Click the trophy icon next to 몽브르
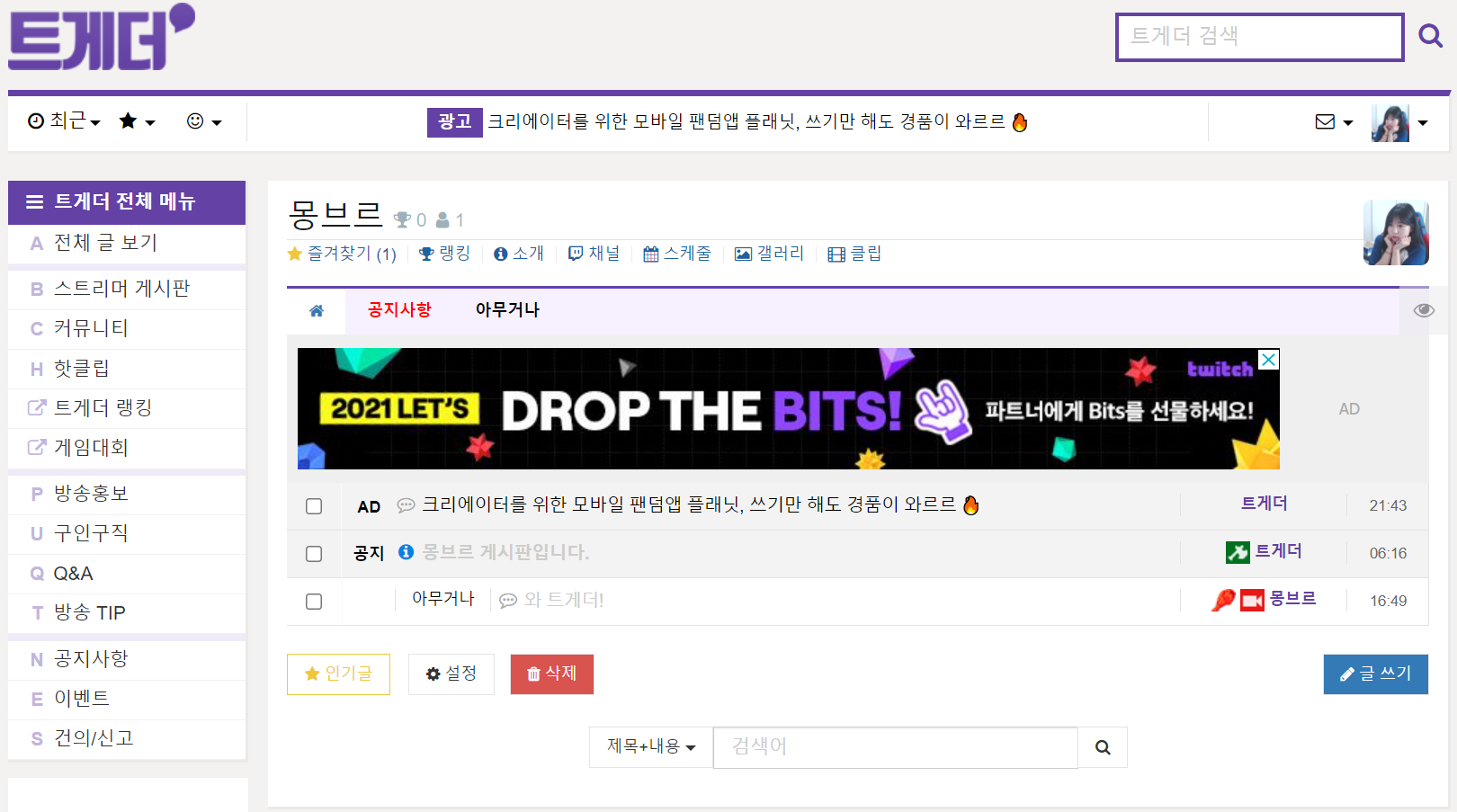1457x812 pixels. point(402,219)
